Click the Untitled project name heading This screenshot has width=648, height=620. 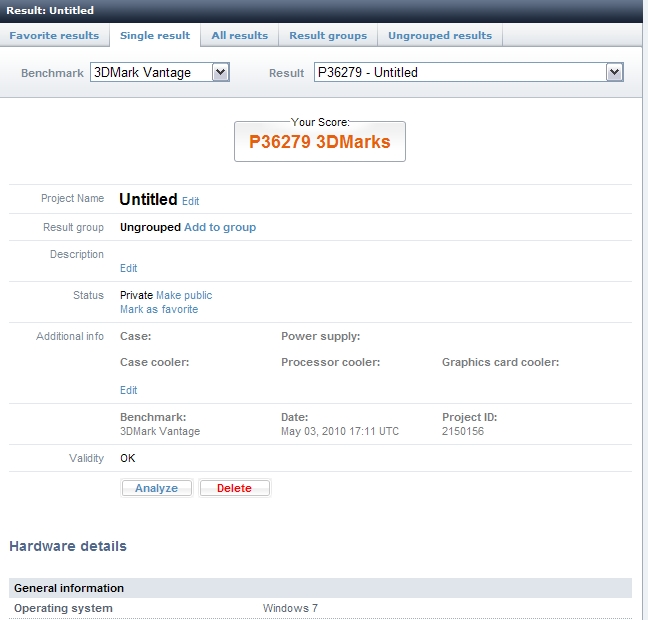(148, 199)
